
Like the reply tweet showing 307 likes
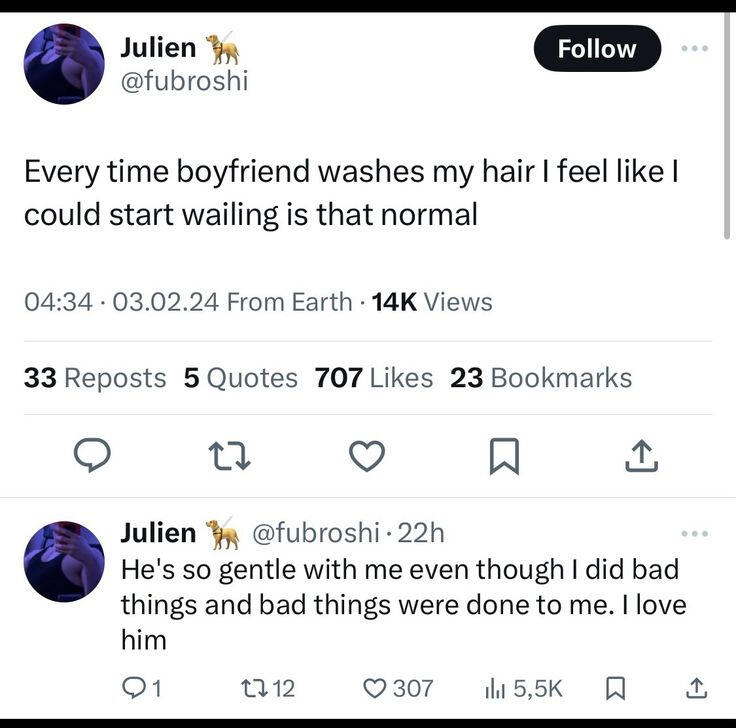(398, 689)
